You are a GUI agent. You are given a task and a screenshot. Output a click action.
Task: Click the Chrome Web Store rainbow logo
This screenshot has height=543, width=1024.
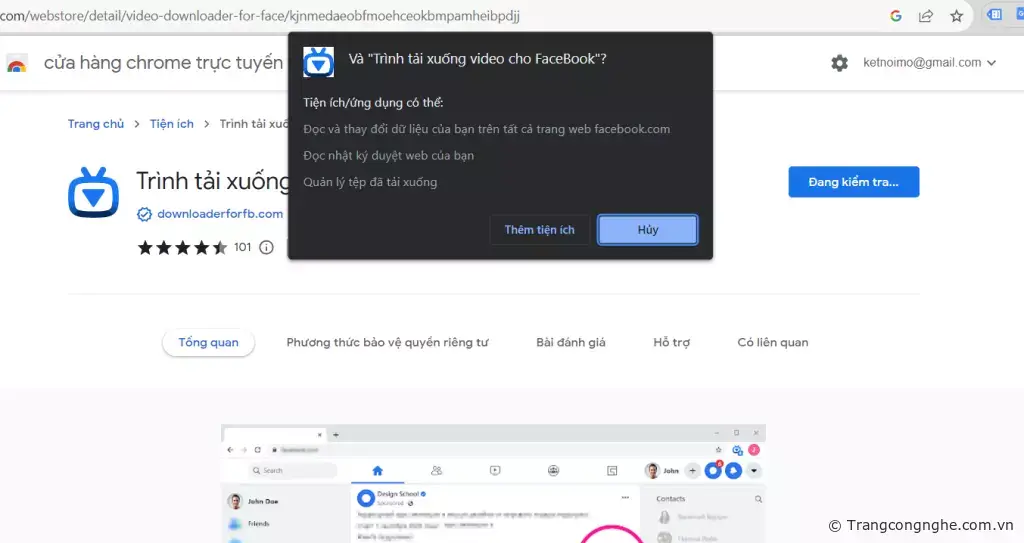[17, 64]
